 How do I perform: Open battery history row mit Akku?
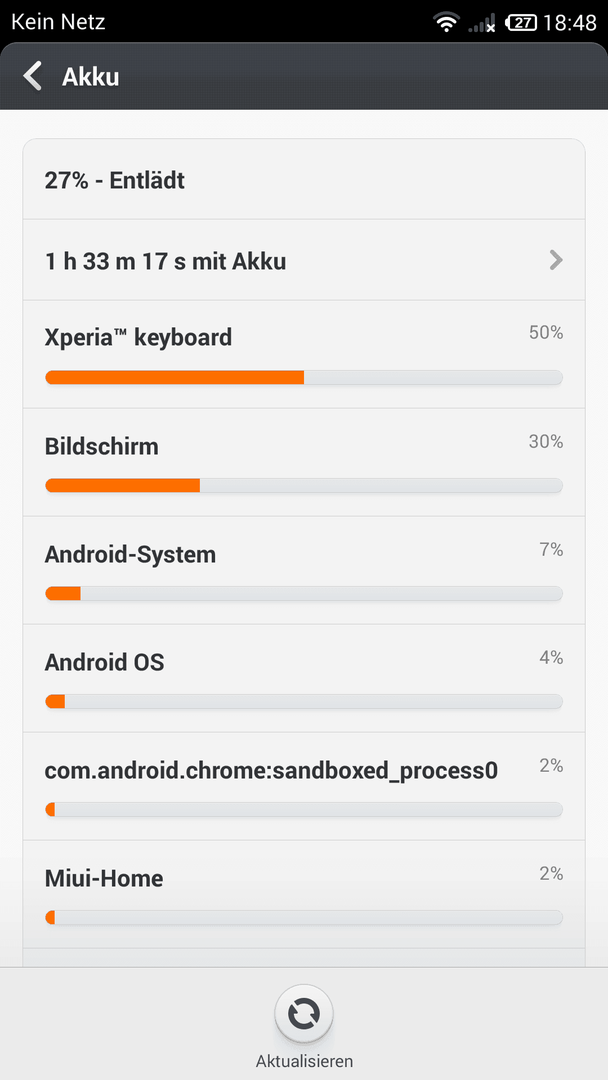click(304, 260)
